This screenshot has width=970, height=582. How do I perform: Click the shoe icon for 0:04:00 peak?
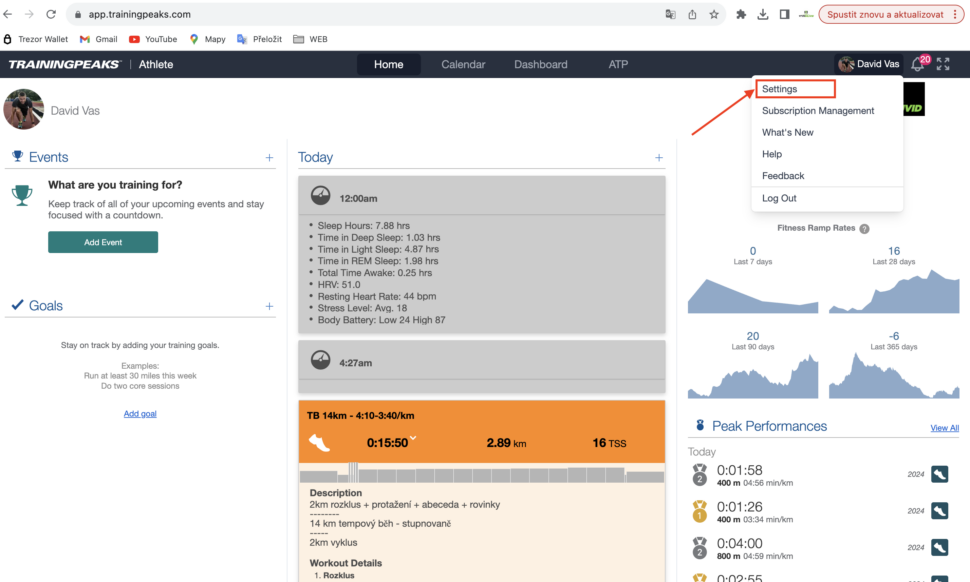(x=940, y=547)
